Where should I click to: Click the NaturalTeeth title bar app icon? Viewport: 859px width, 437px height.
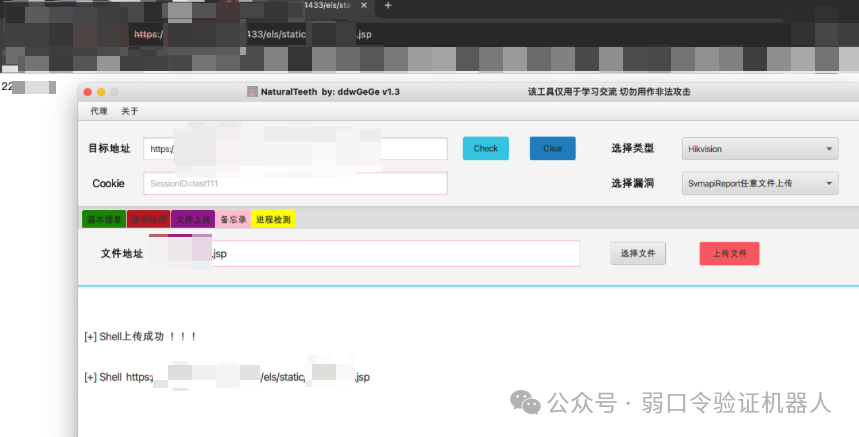point(252,92)
